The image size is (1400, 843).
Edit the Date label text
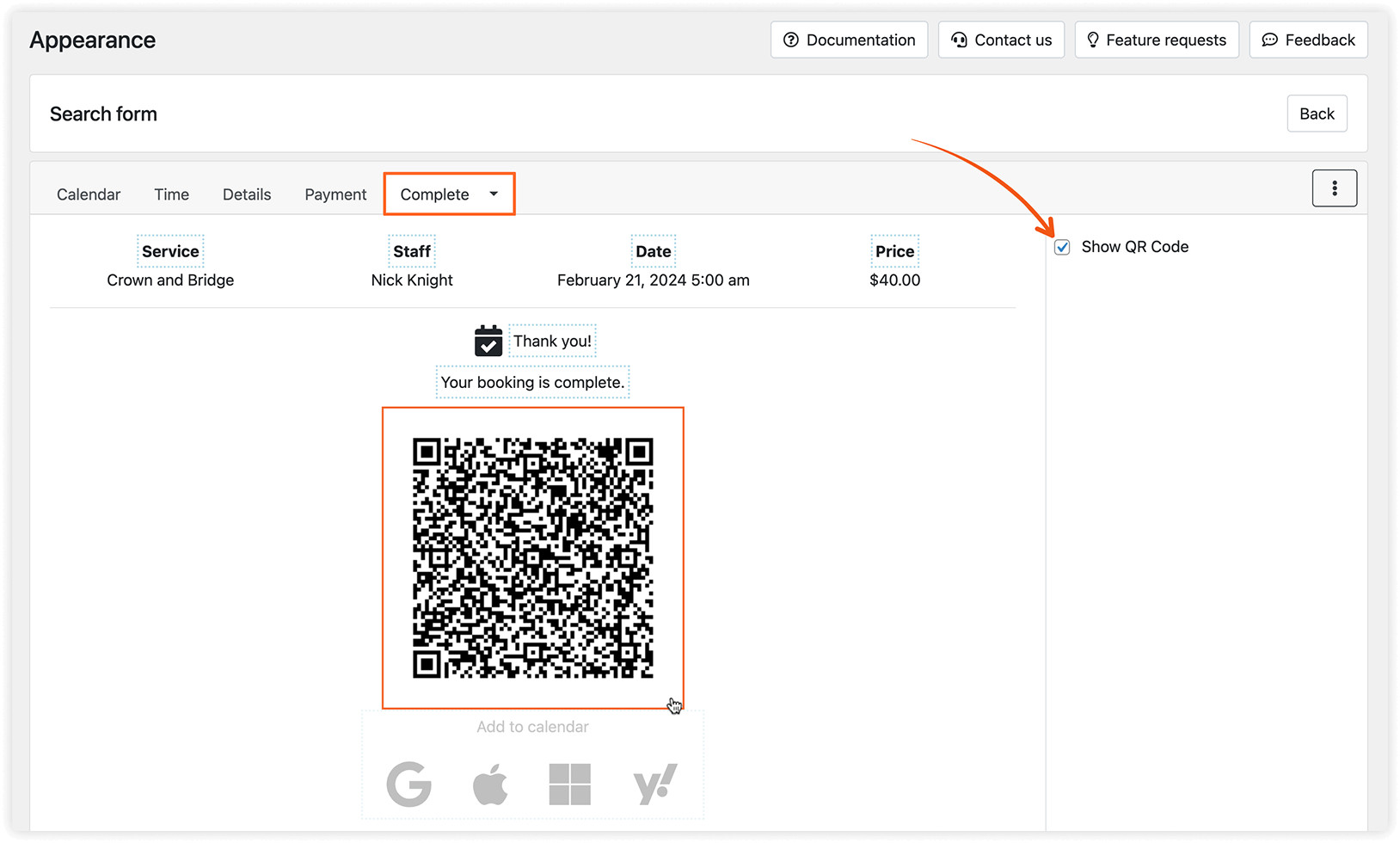tap(654, 251)
